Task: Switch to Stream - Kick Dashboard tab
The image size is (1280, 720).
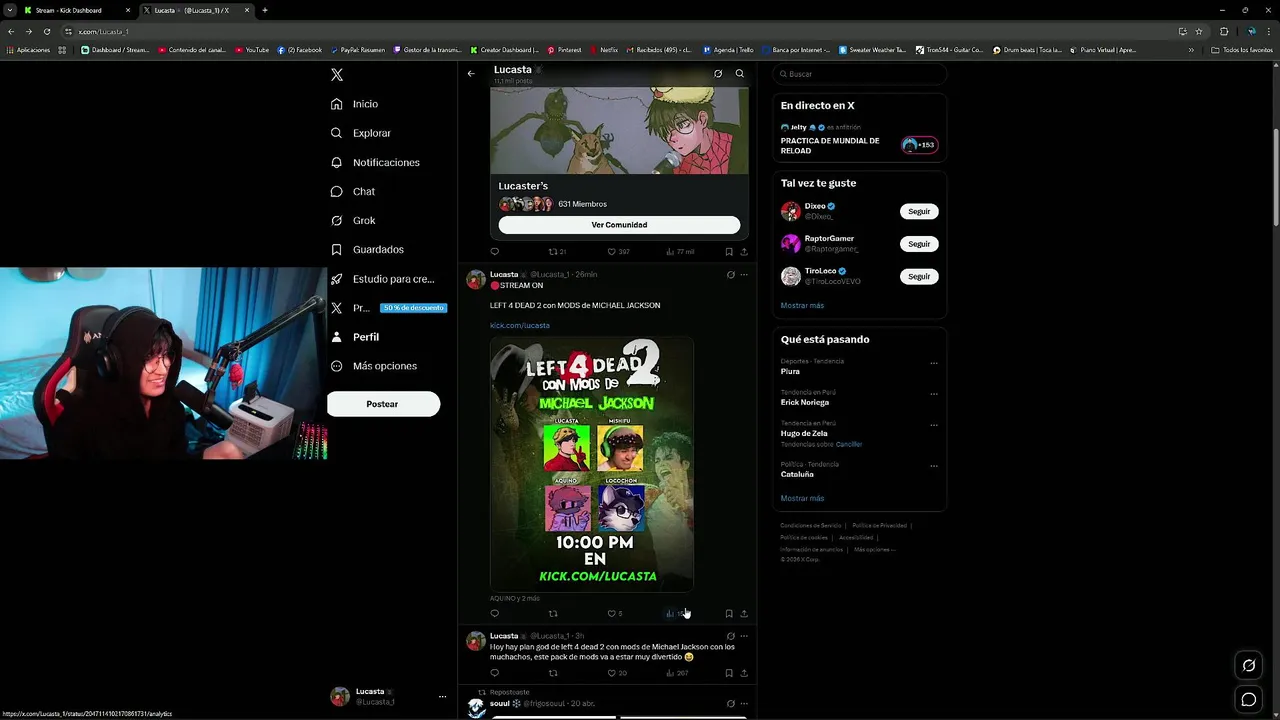Action: [x=78, y=10]
